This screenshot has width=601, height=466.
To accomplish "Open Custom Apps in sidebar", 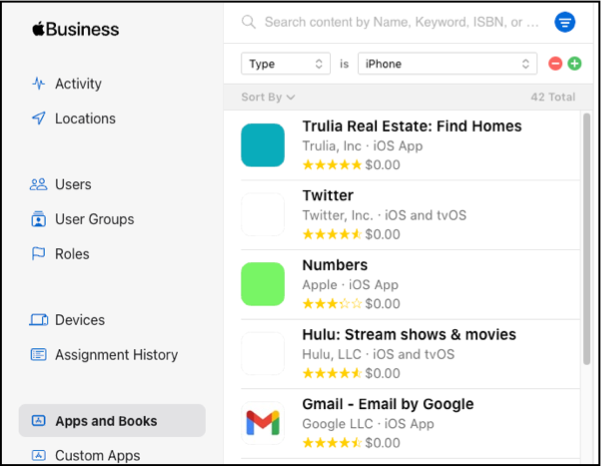I will click(x=97, y=456).
